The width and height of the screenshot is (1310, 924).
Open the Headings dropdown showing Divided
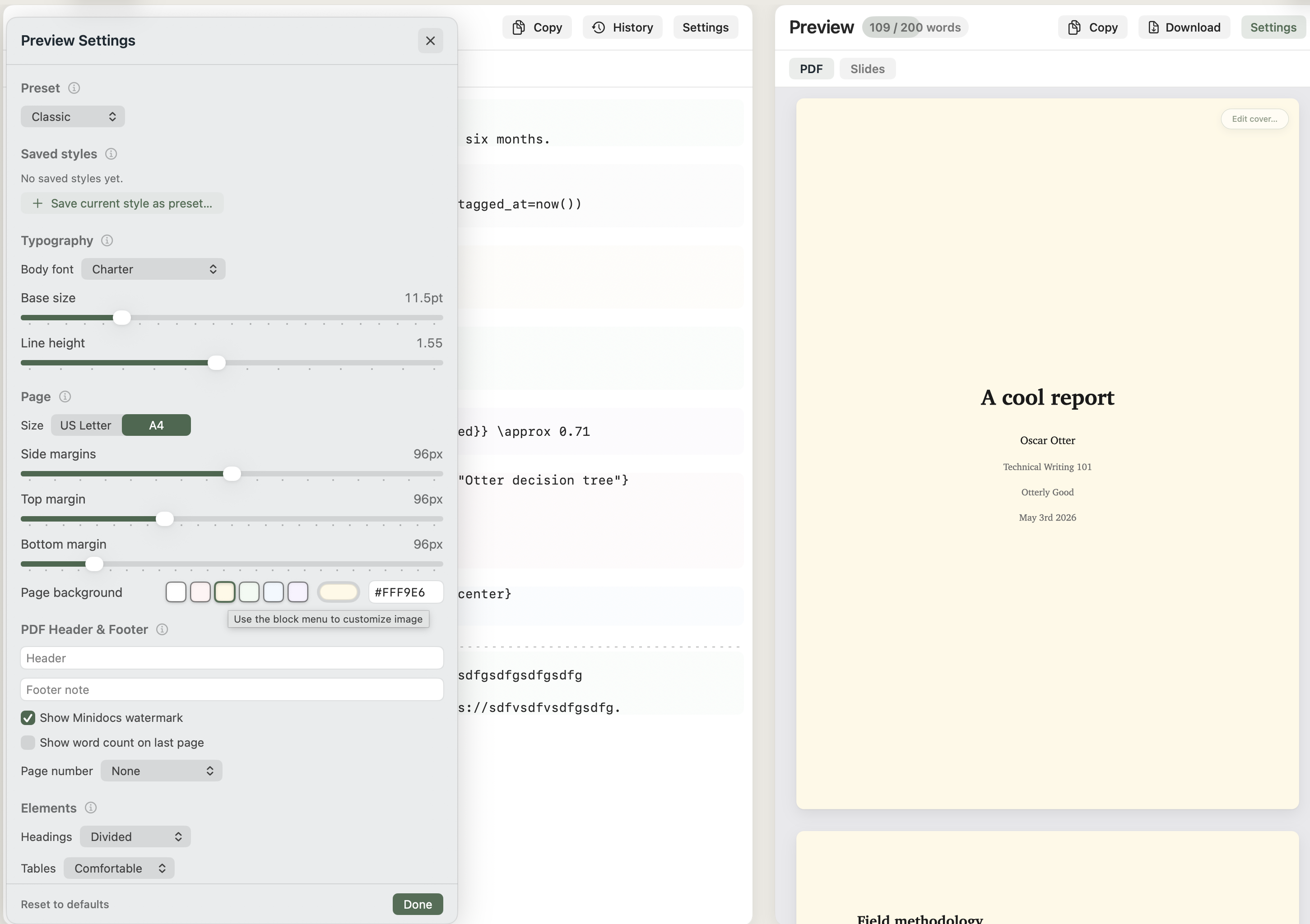[x=135, y=836]
